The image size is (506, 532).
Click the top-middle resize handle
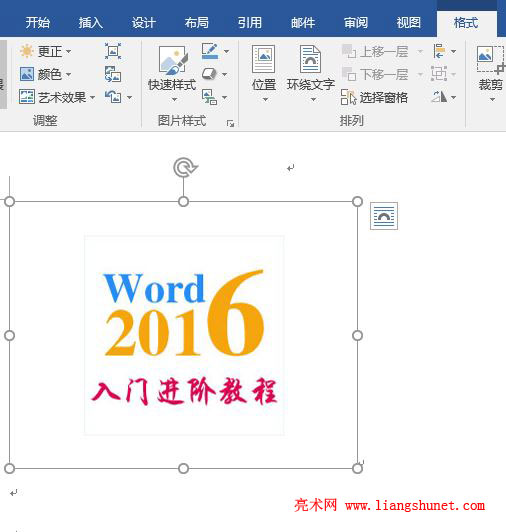183,202
